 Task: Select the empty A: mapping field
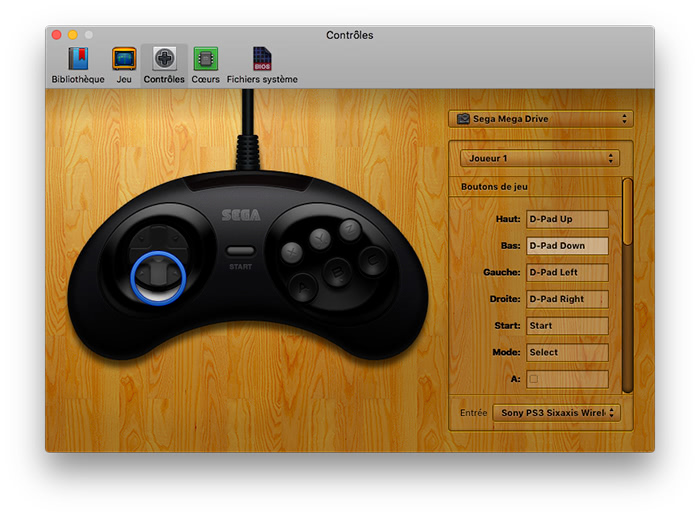click(x=567, y=379)
